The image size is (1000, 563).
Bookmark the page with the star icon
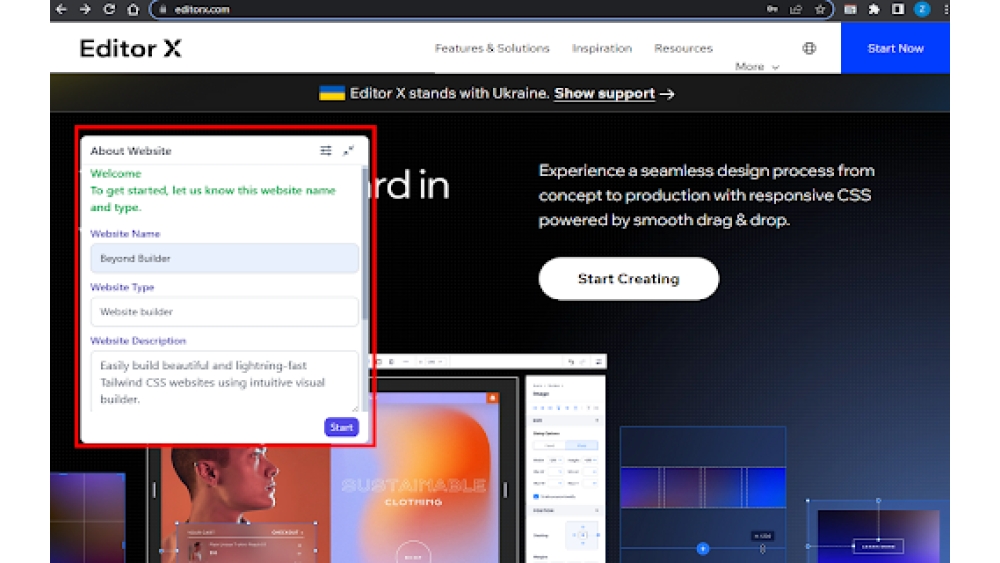[820, 10]
